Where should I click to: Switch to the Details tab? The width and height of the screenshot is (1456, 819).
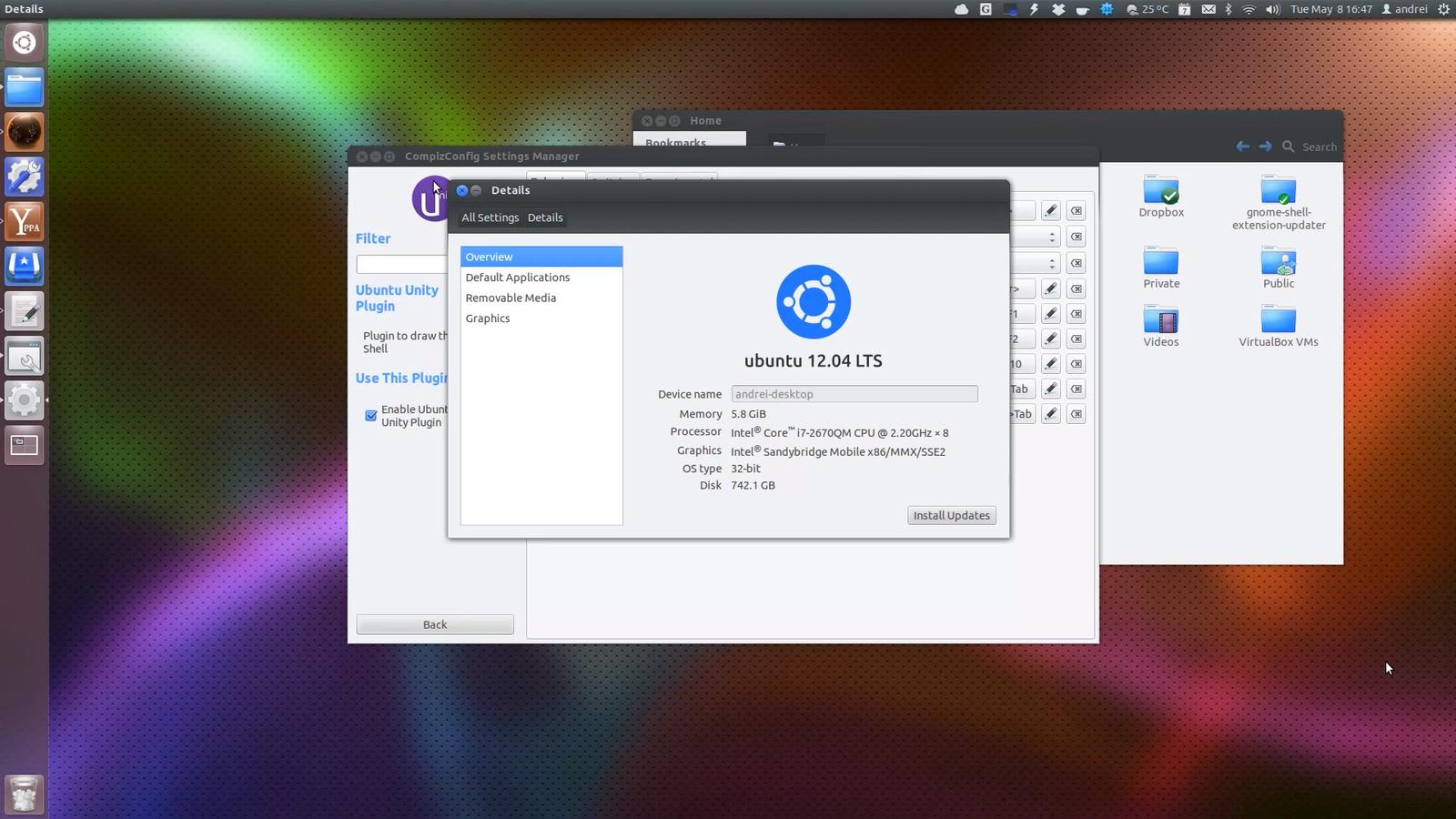click(545, 217)
